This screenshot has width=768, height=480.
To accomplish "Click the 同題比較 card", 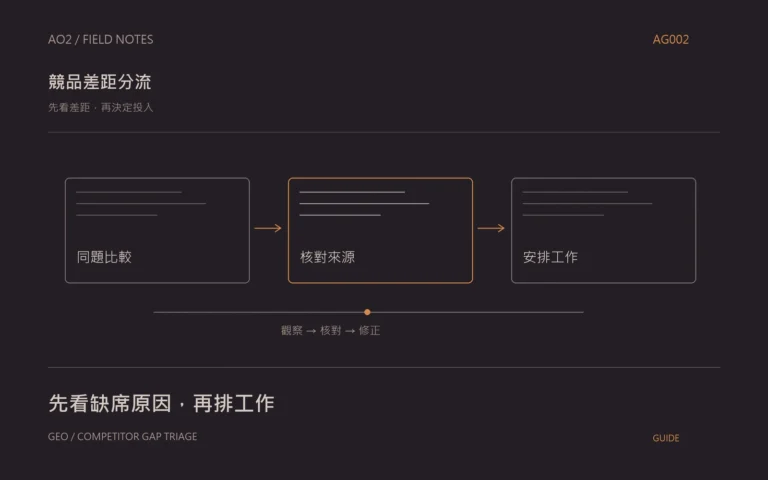I will [x=157, y=230].
